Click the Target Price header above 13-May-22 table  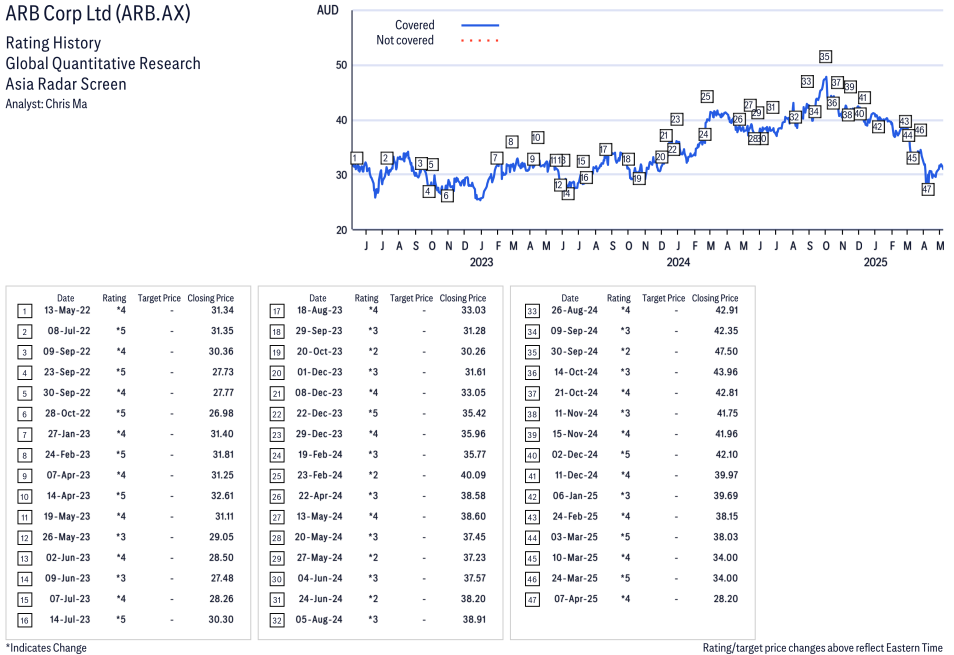(159, 298)
